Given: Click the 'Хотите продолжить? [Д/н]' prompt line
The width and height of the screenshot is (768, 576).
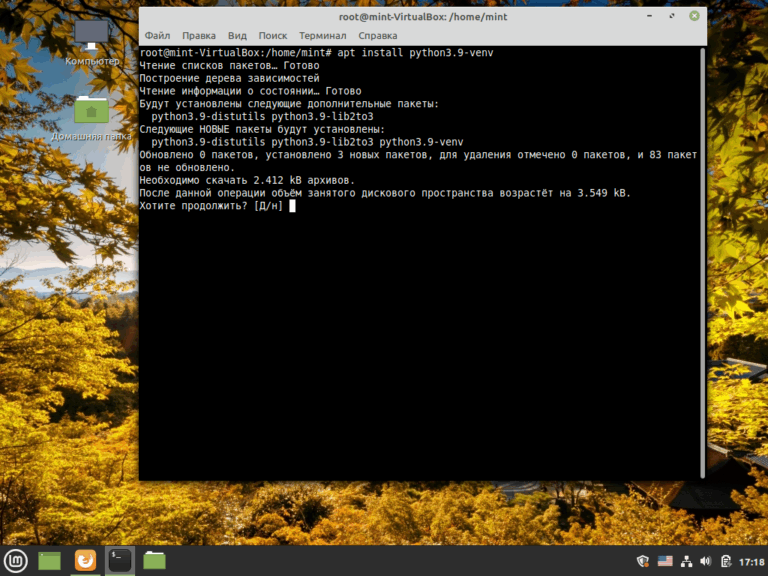Looking at the screenshot, I should pyautogui.click(x=211, y=206).
